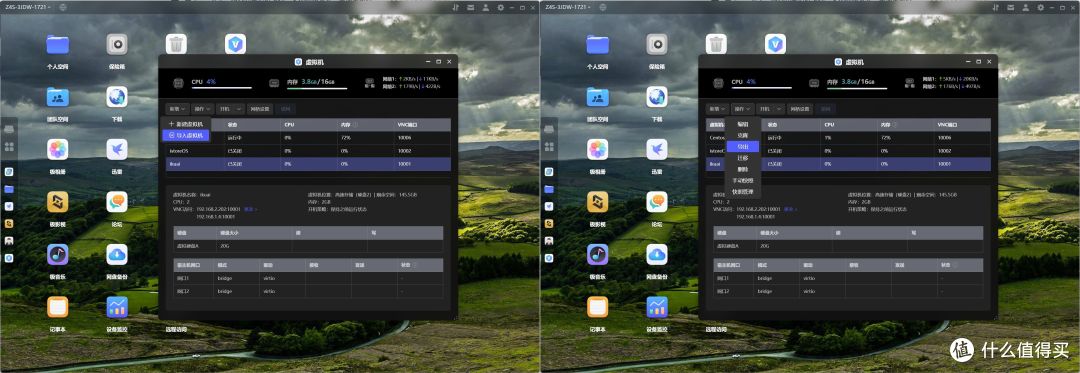Click the VNC 修改 link in the left window
1080x373 pixels.
[250, 209]
